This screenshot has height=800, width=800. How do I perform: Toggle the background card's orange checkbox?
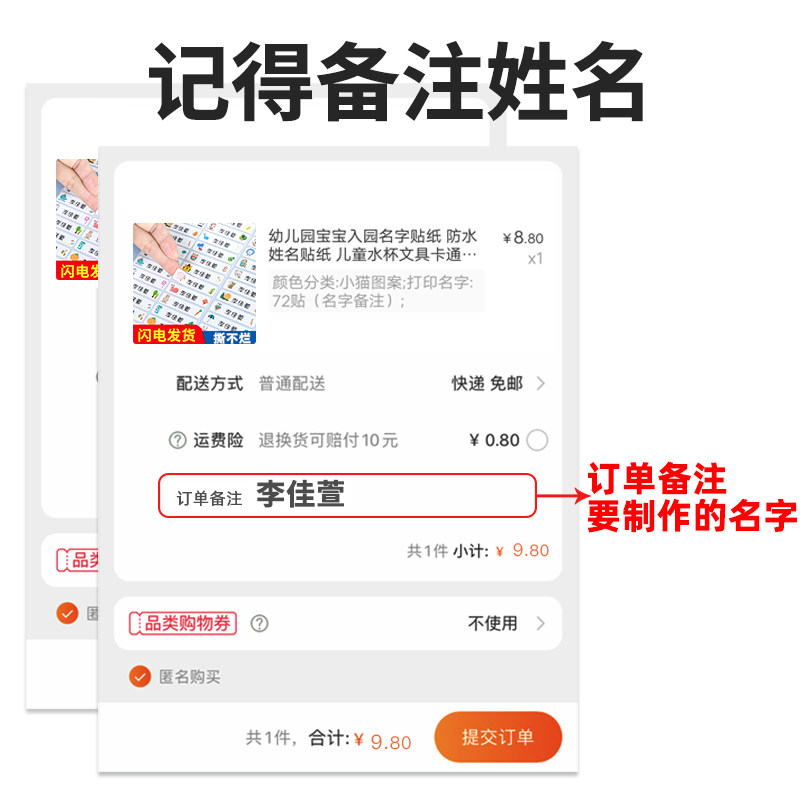pyautogui.click(x=67, y=613)
